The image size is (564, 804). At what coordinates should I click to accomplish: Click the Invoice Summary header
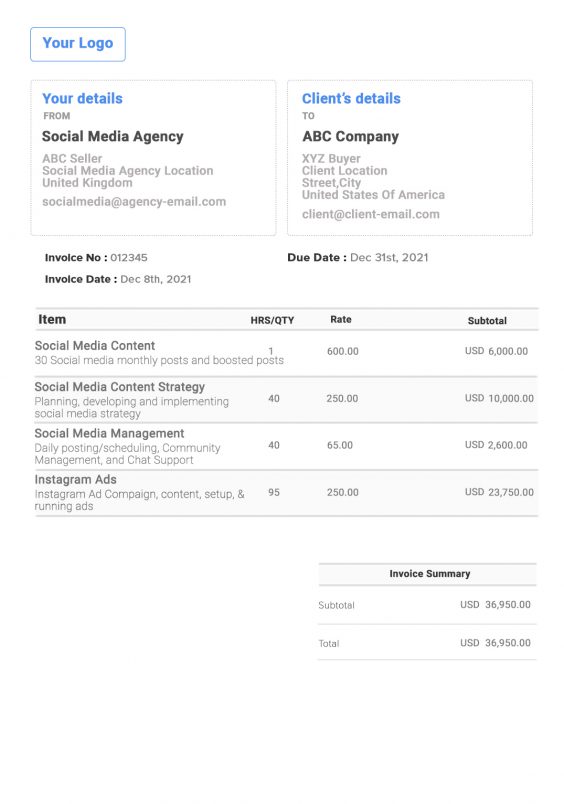tap(430, 574)
